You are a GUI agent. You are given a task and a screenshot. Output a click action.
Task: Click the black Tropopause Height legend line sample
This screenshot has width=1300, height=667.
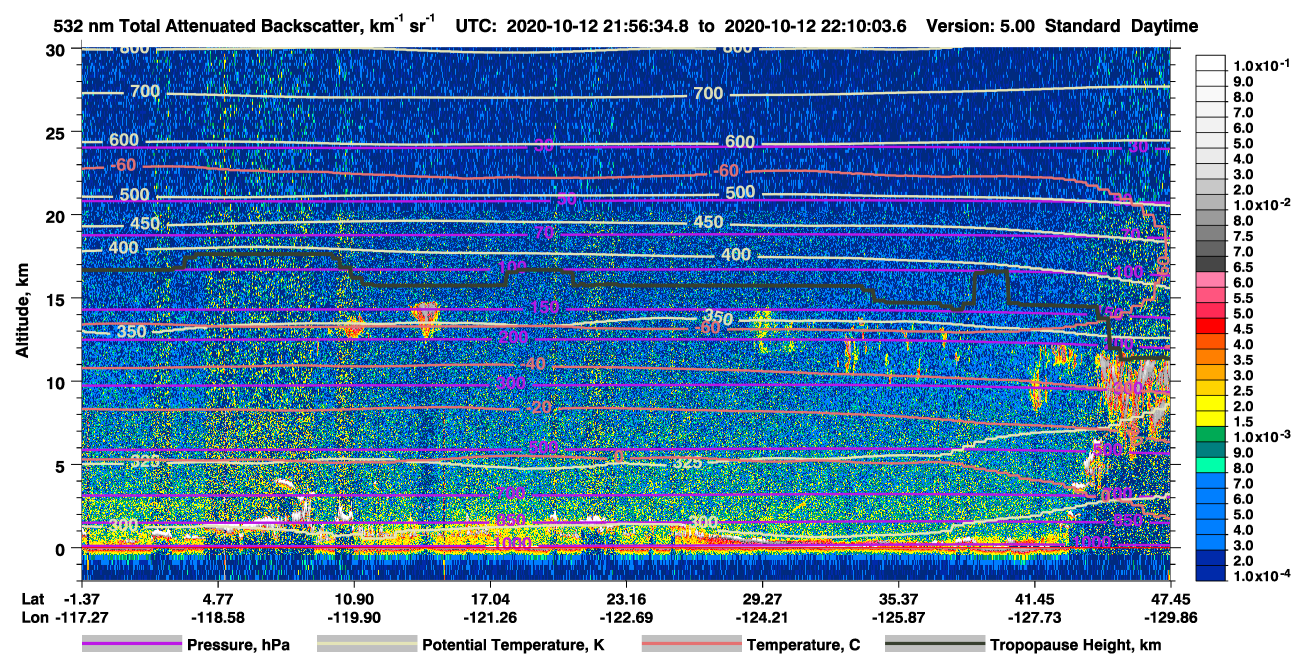point(934,645)
